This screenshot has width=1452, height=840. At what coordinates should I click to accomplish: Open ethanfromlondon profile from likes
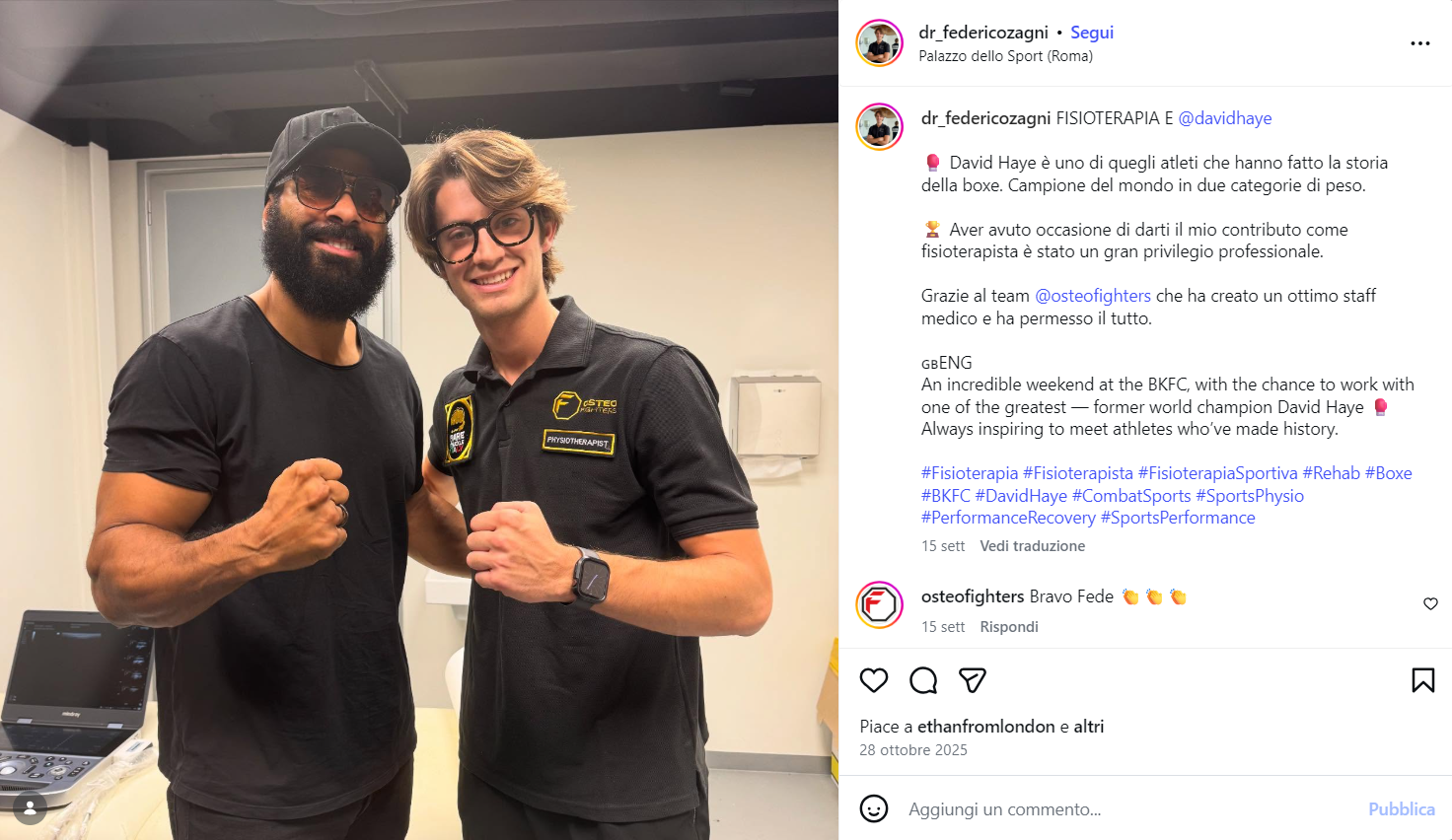click(986, 727)
